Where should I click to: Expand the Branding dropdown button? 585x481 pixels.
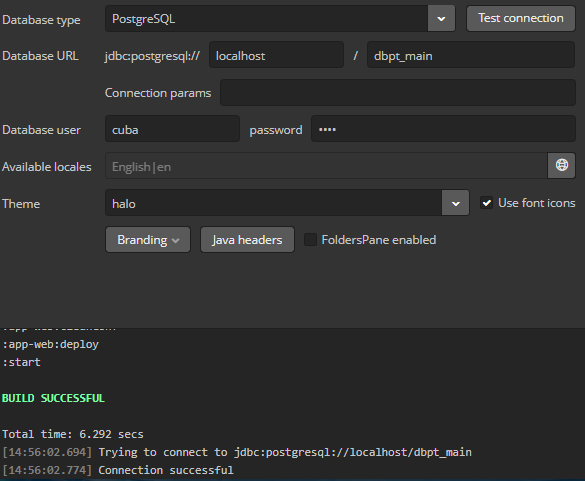click(x=148, y=240)
